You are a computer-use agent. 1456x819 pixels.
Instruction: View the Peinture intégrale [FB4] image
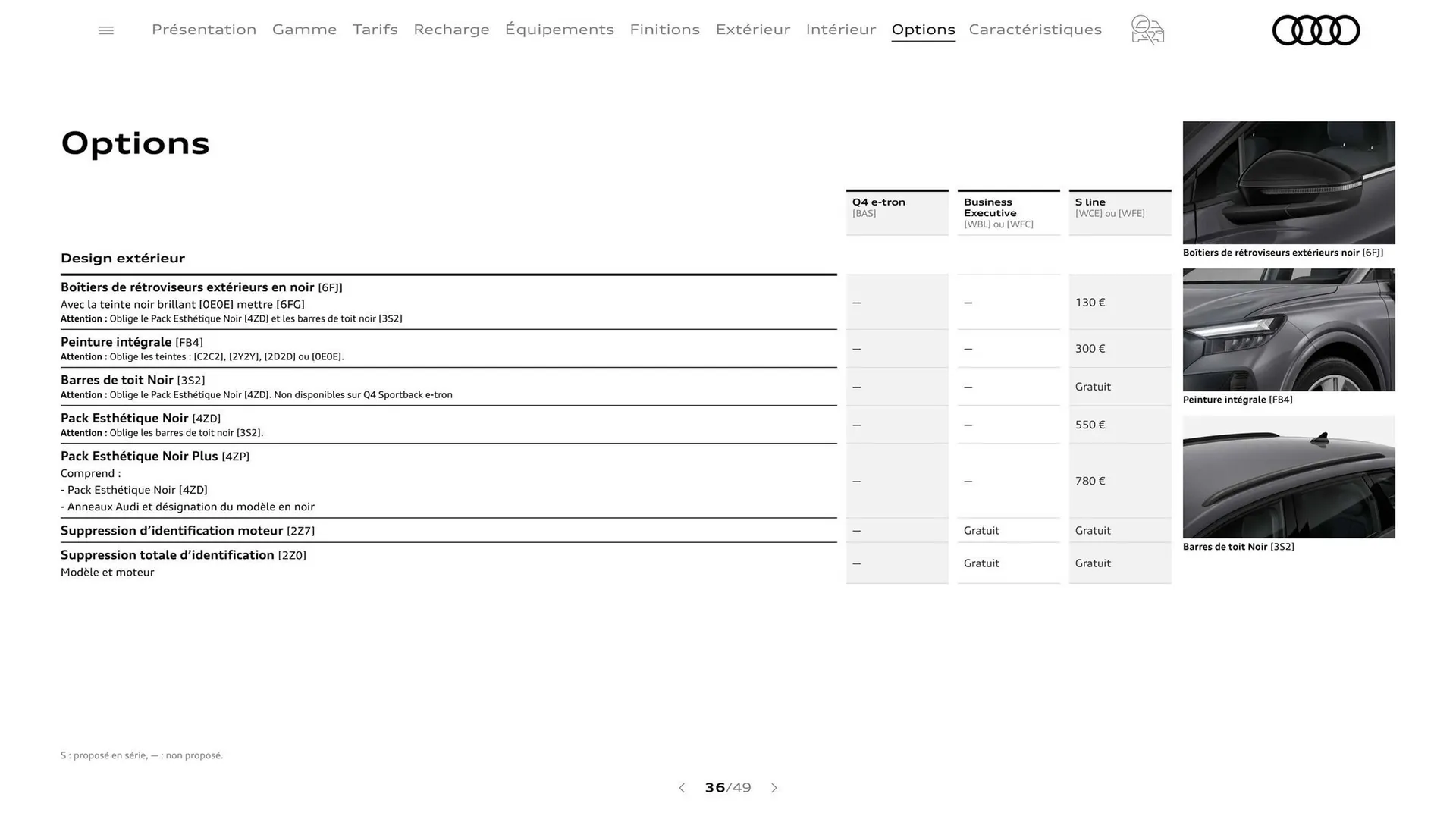tap(1288, 329)
